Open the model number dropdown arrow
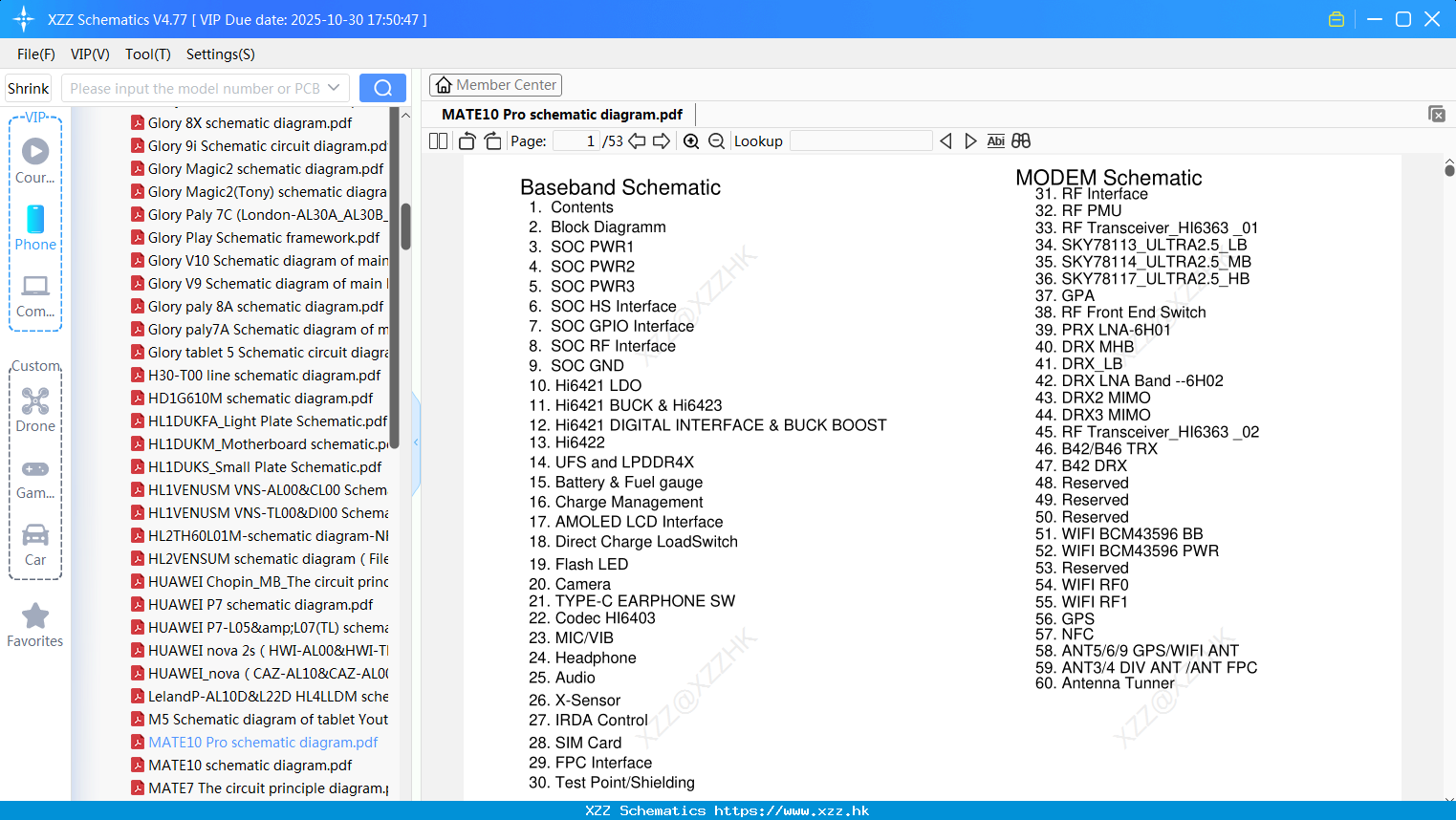 click(334, 88)
